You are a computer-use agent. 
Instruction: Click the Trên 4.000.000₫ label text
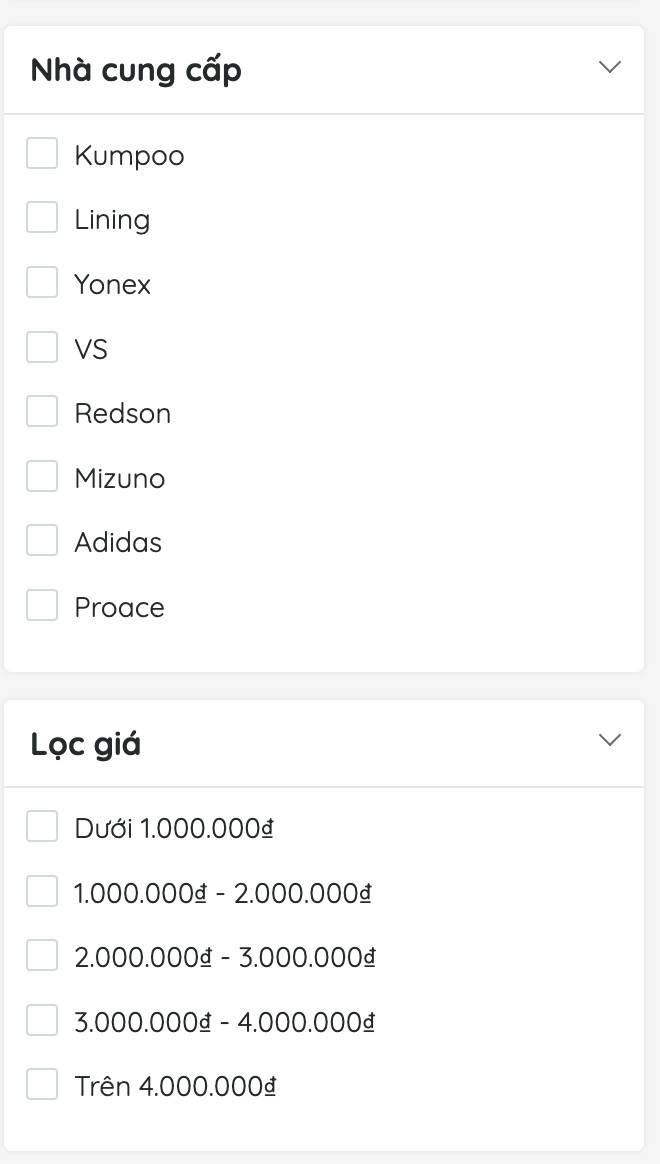click(x=175, y=1087)
